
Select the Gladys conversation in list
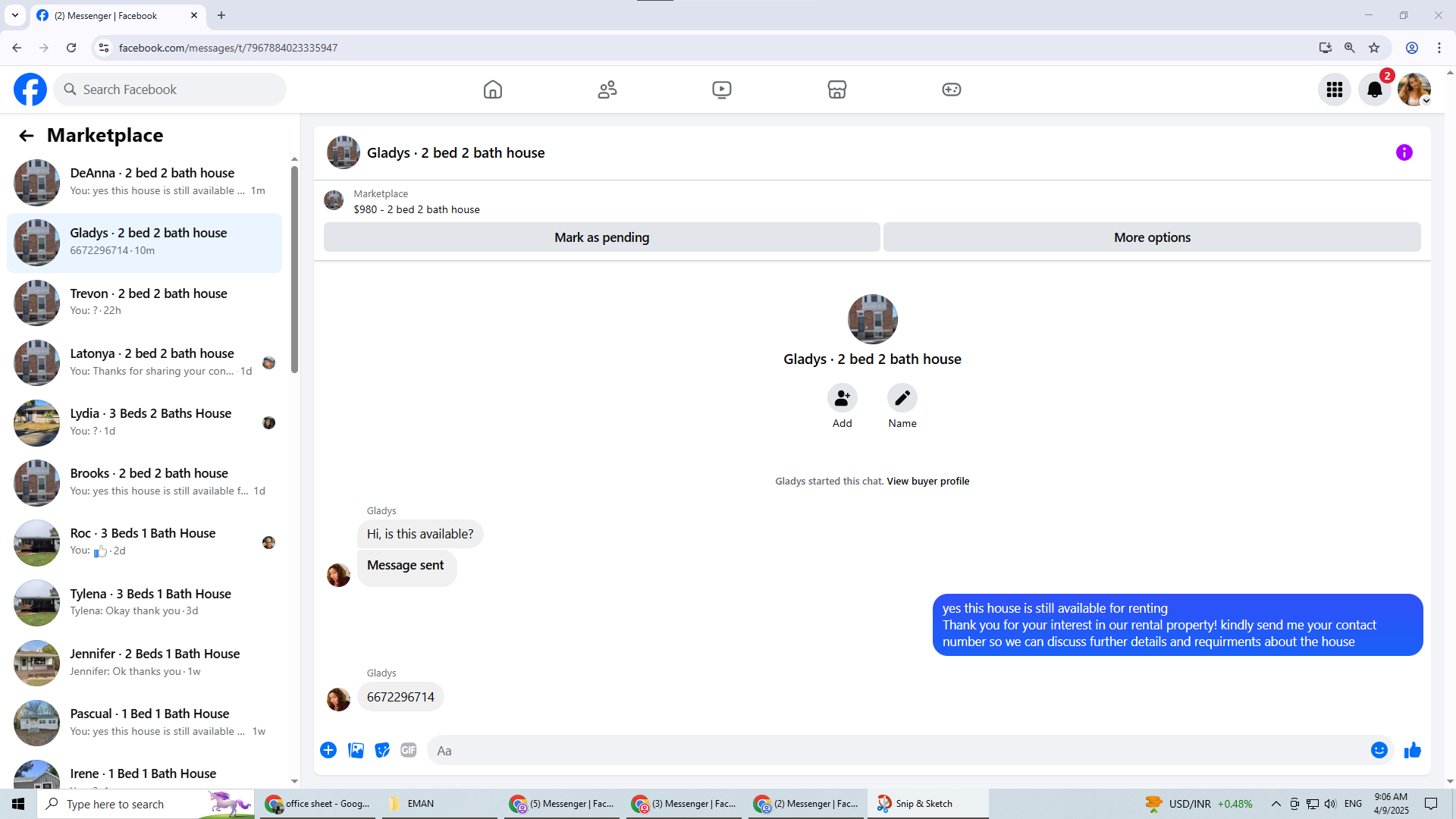click(144, 243)
